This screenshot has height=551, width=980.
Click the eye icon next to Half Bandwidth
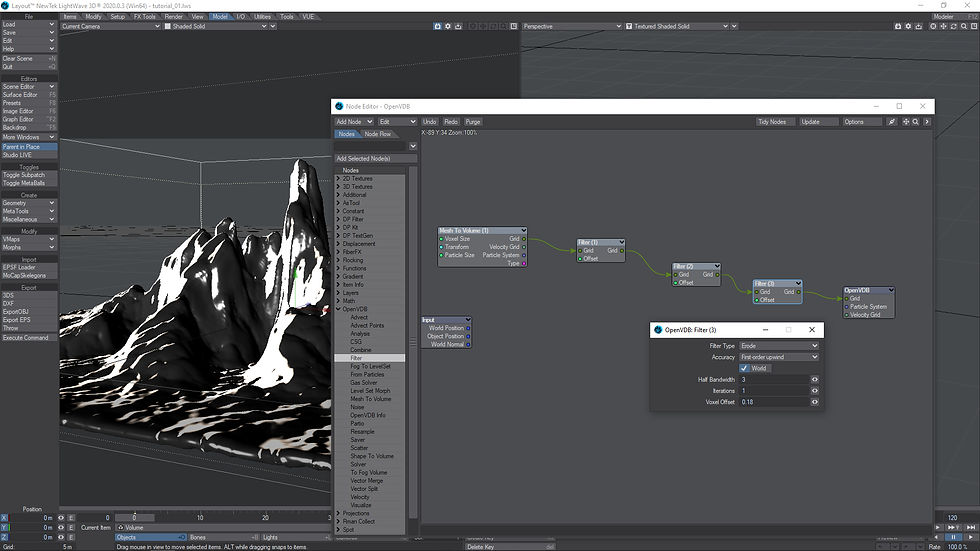coord(815,380)
